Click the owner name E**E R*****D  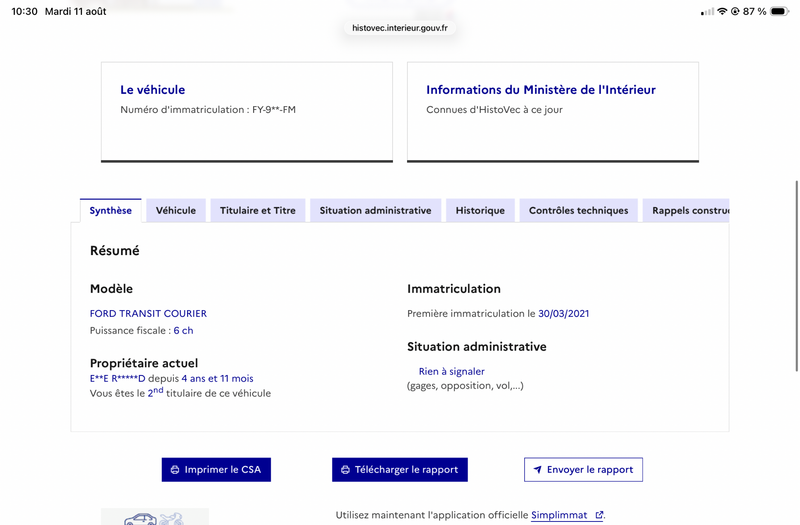(117, 379)
